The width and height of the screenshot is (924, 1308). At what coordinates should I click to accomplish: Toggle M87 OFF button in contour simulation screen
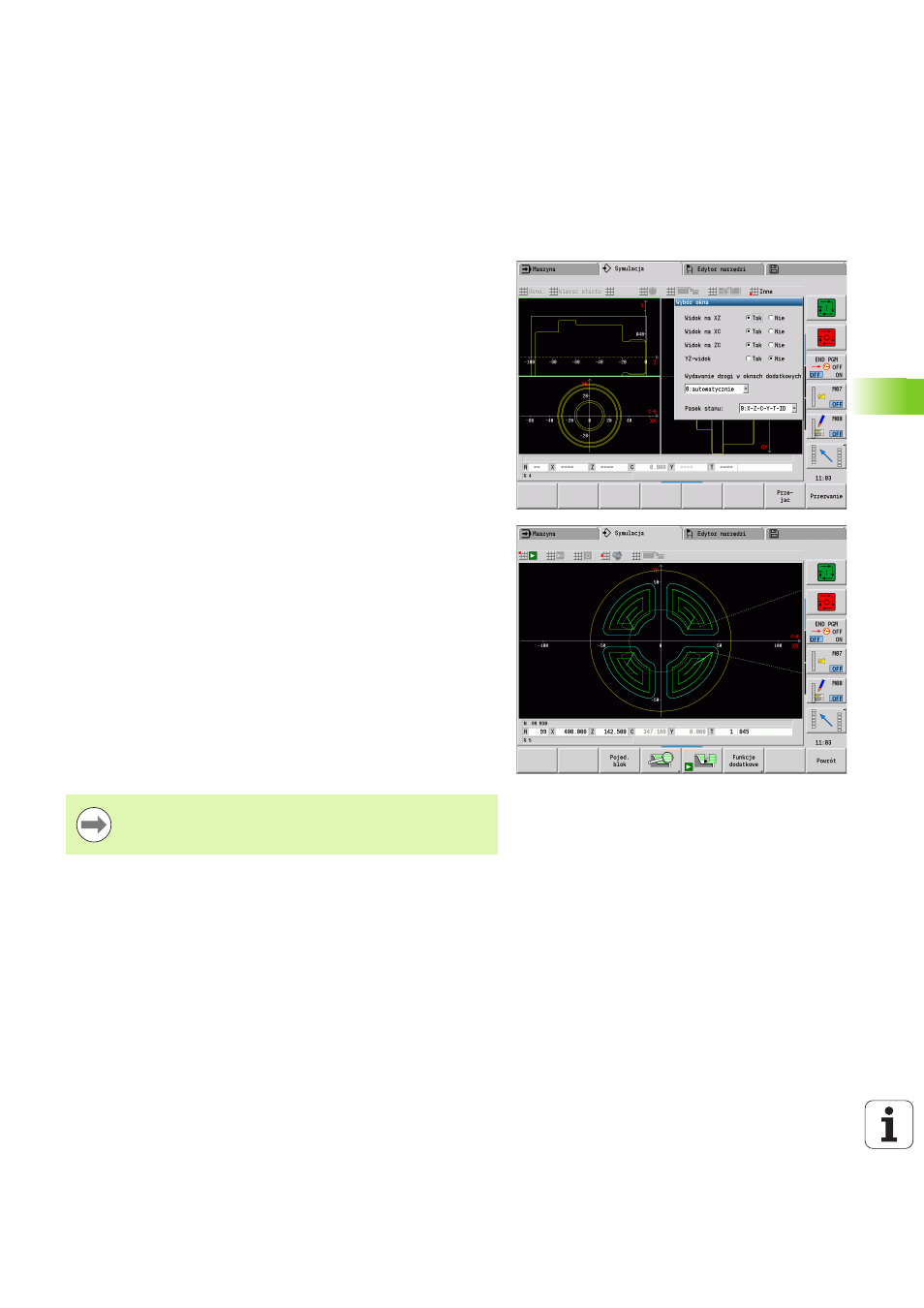point(828,661)
